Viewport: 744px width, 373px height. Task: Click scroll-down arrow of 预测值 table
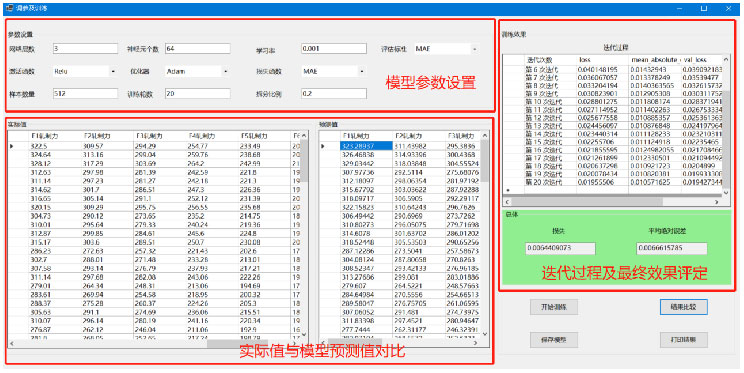tap(484, 334)
